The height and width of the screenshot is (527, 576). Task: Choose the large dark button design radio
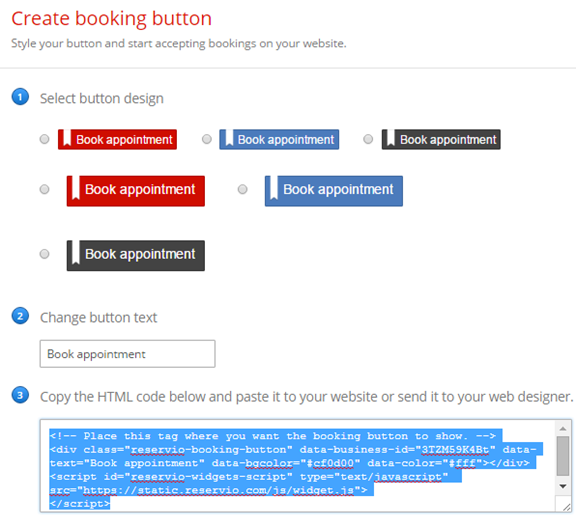(44, 254)
